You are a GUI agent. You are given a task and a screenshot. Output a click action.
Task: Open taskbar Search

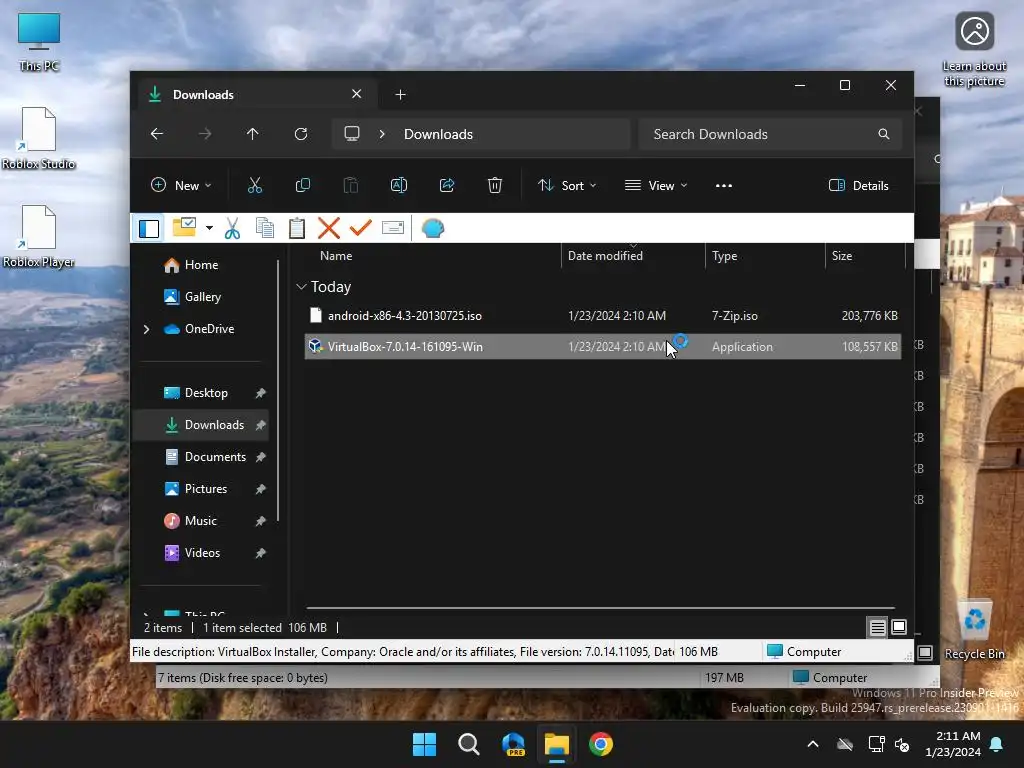468,744
